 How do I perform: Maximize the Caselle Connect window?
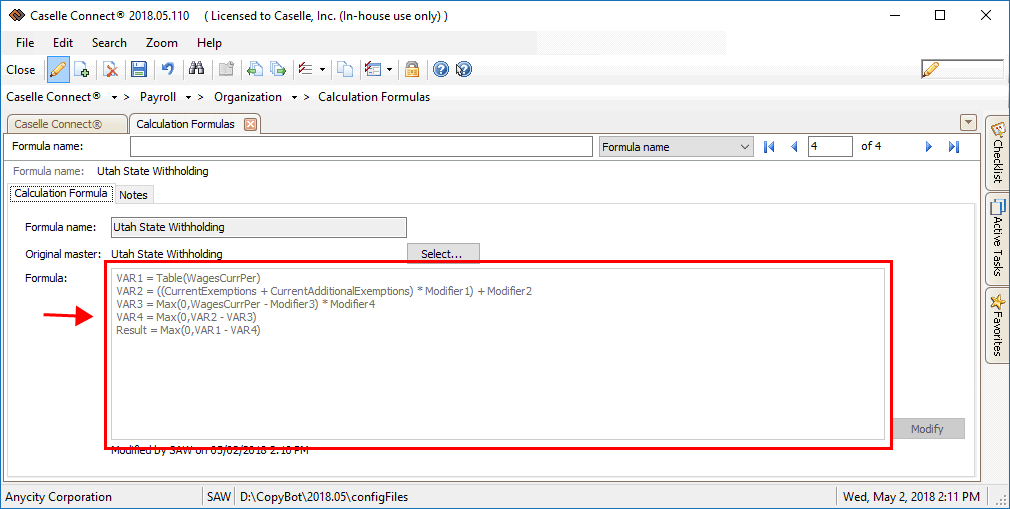(x=940, y=15)
